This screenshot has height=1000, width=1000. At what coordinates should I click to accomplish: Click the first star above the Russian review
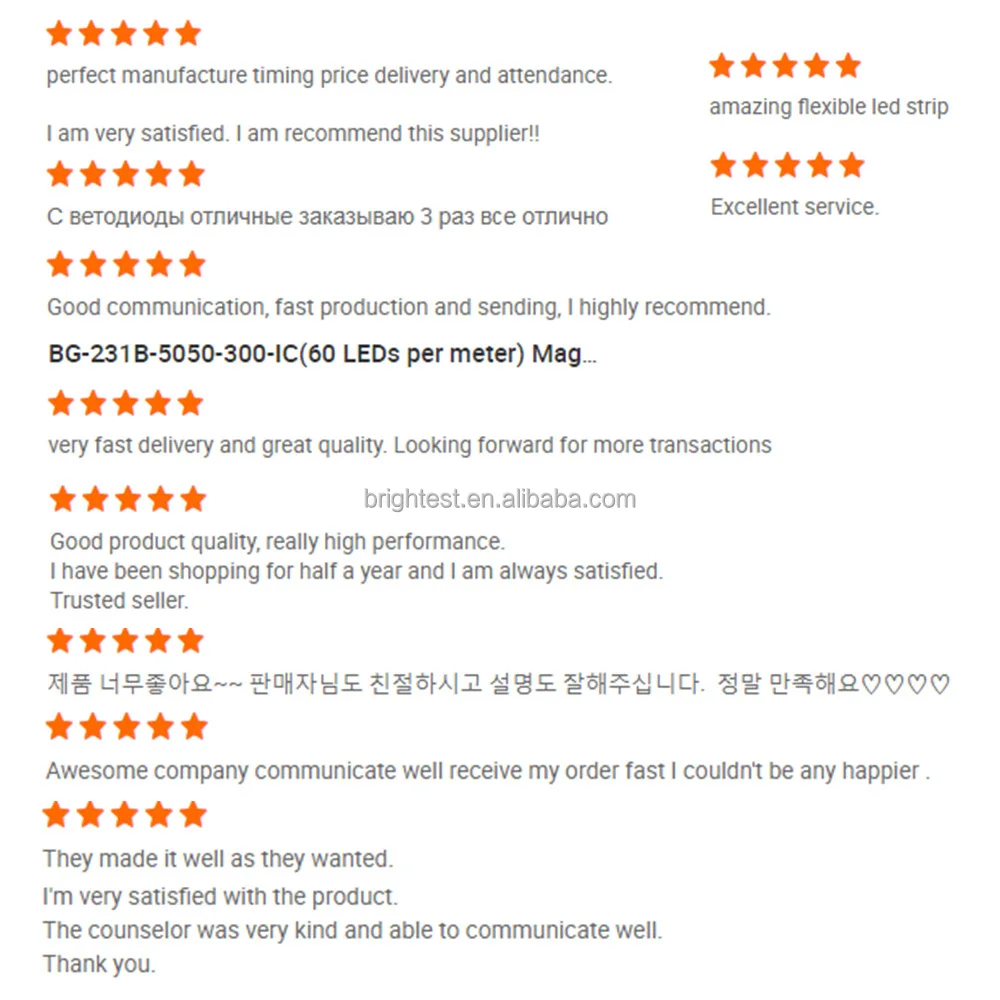[60, 174]
